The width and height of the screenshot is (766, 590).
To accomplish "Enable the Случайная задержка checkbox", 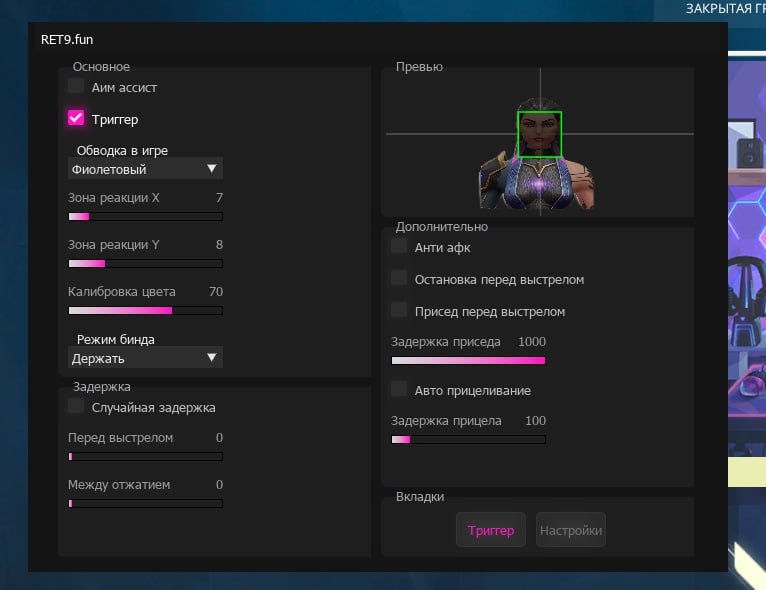I will coord(76,406).
